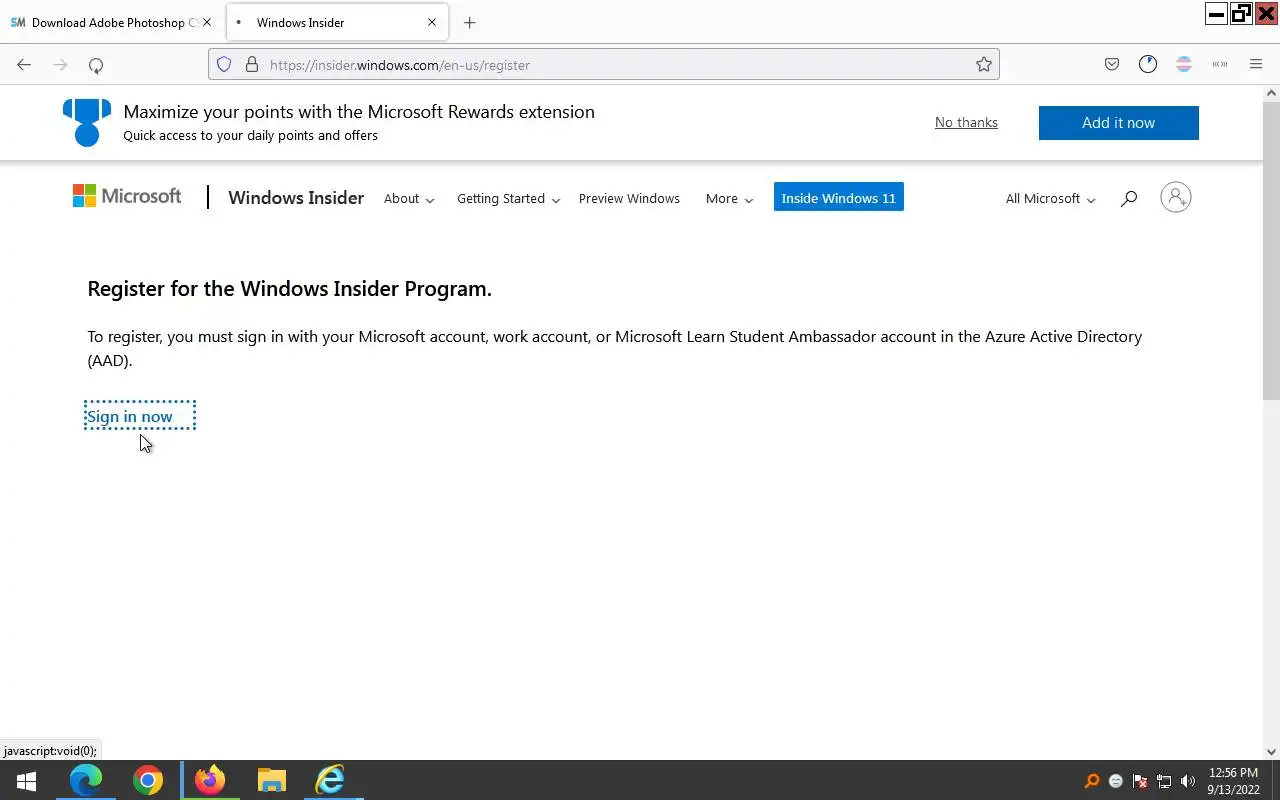1280x800 pixels.
Task: Click the Microsoft Rewards ribbon badge icon
Action: [87, 122]
